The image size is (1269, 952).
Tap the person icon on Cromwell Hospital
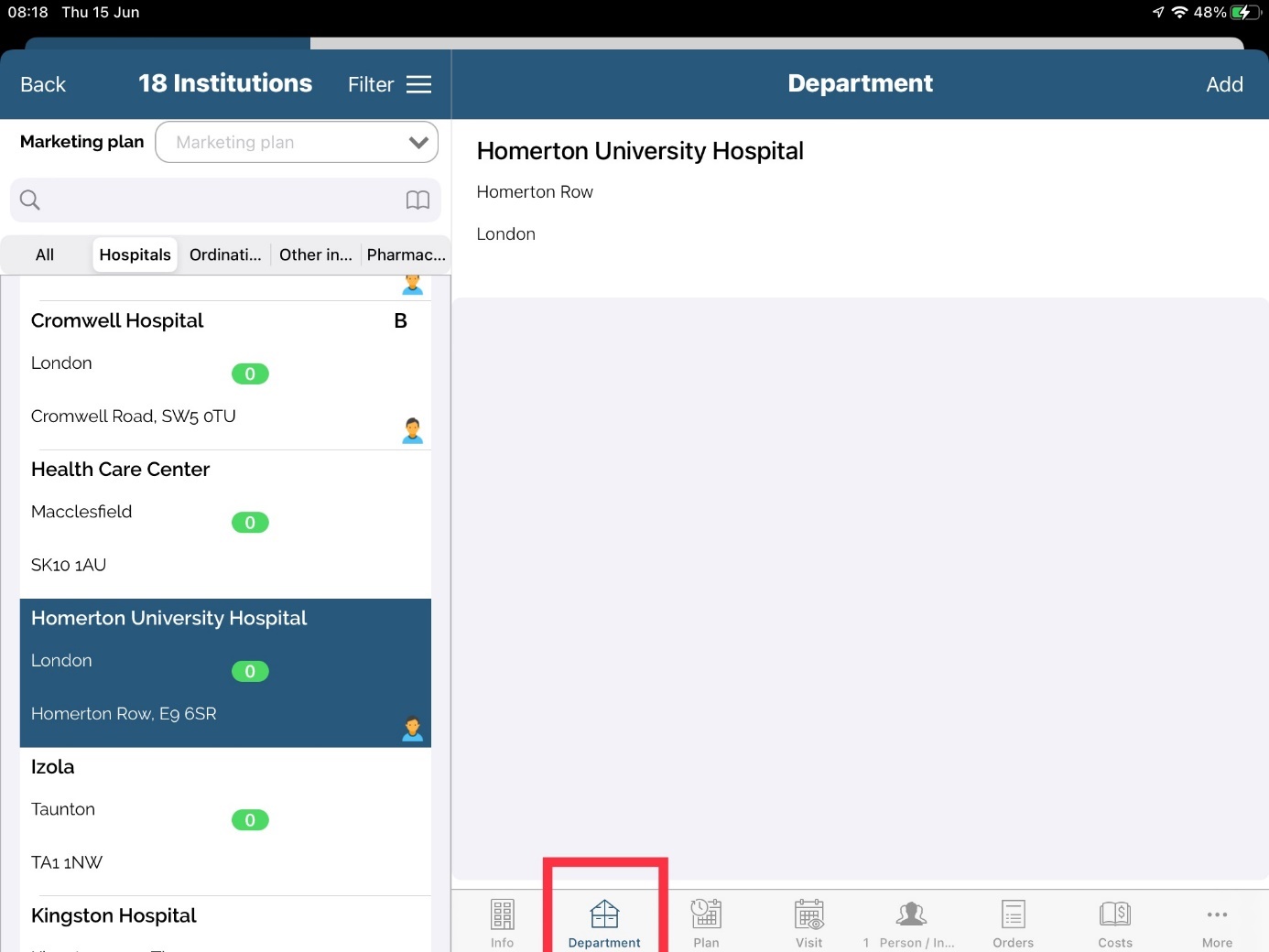click(x=412, y=430)
